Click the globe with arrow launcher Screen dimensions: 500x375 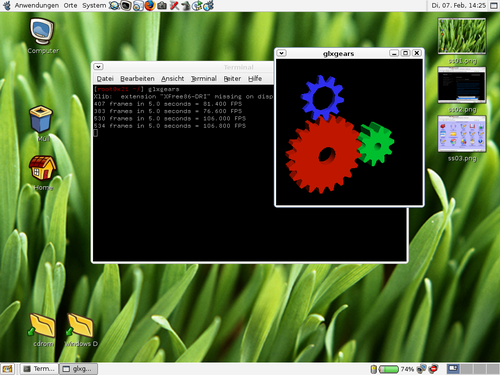[x=197, y=5]
